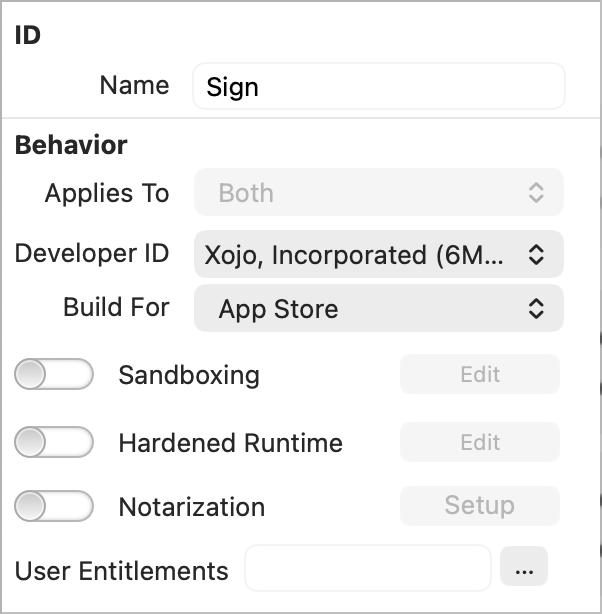Enable the Sandboxing switch
Viewport: 602px width, 614px height.
(x=55, y=375)
